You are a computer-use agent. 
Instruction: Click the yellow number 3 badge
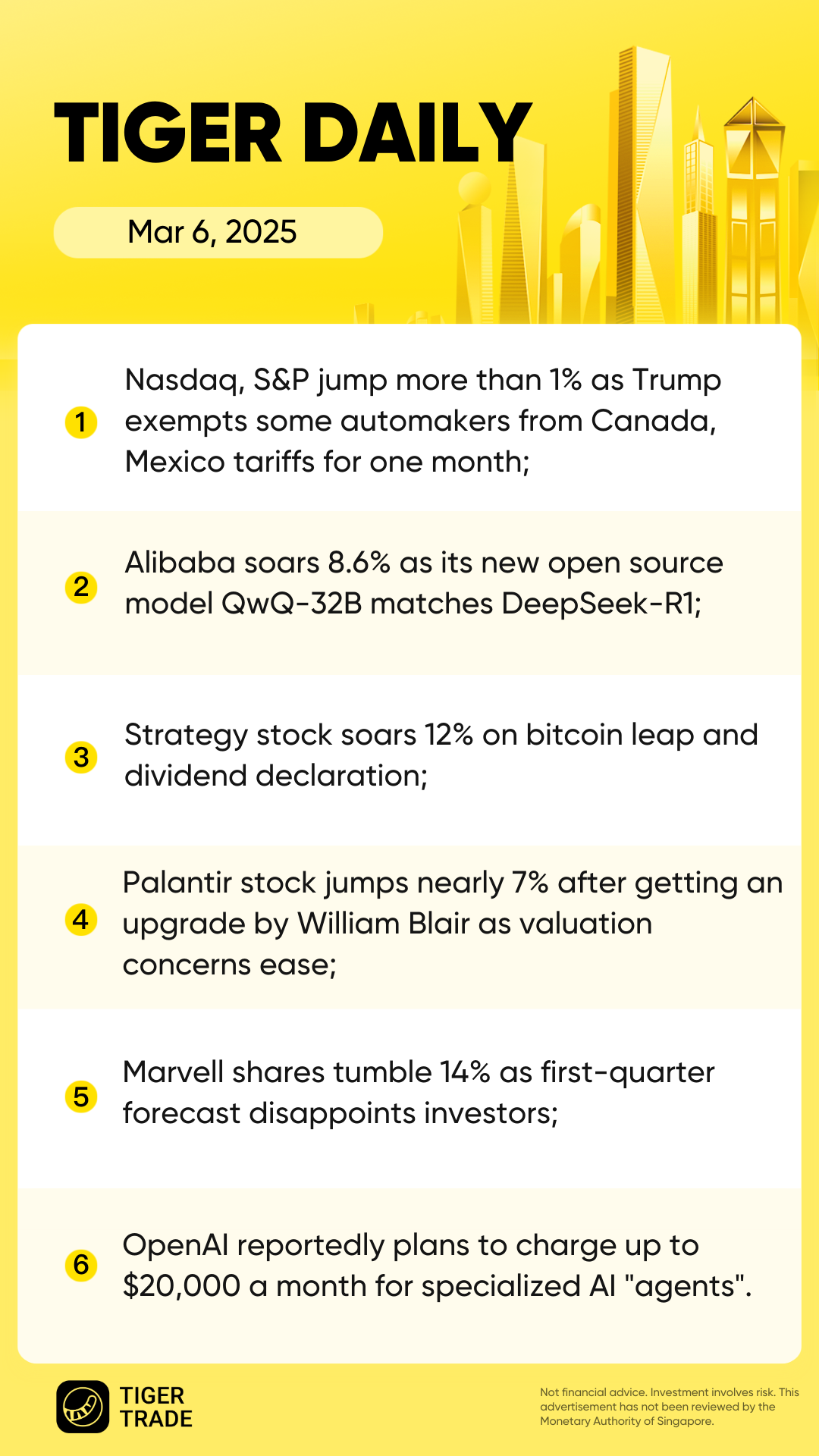(81, 757)
